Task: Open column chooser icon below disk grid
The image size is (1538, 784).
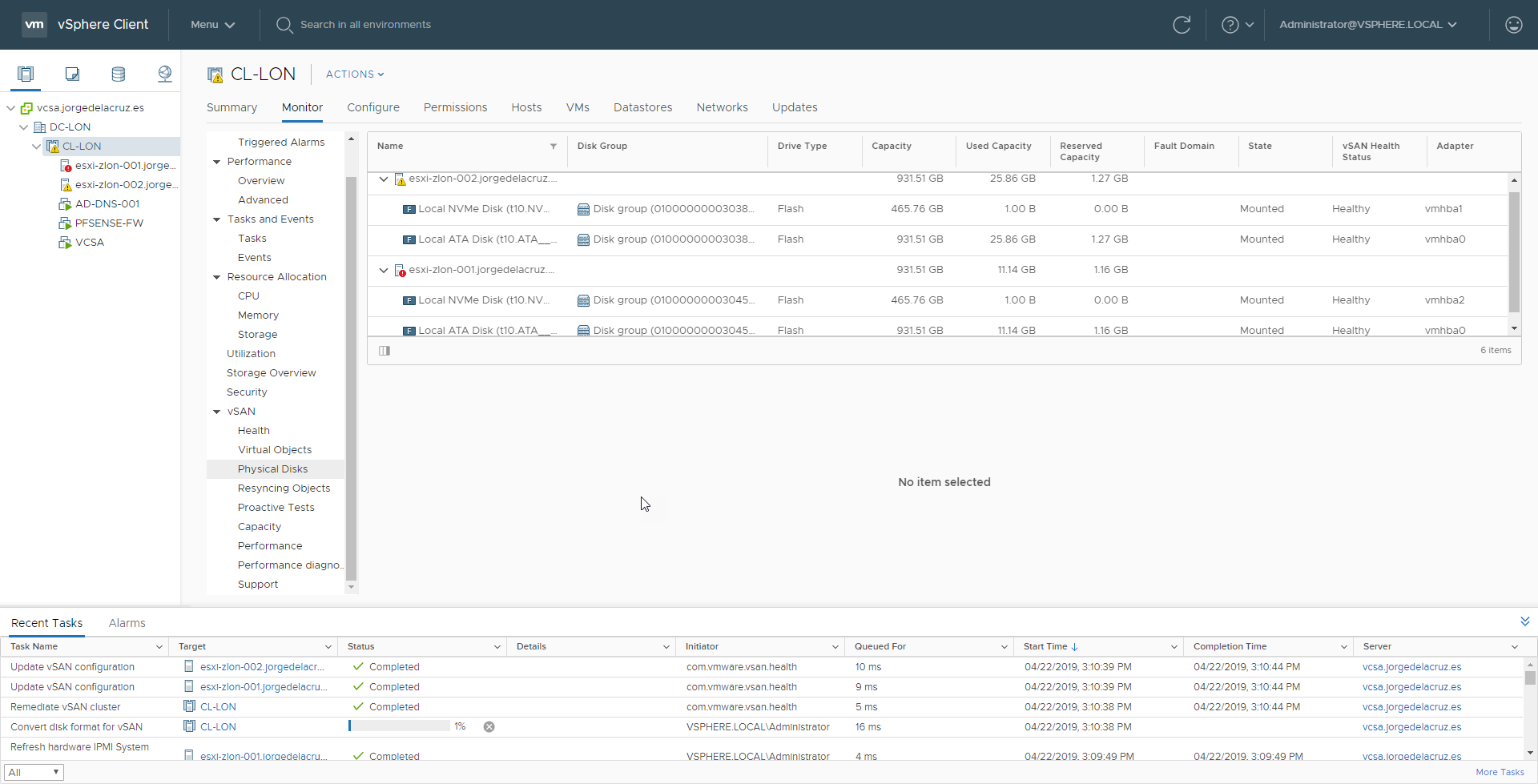Action: 384,351
